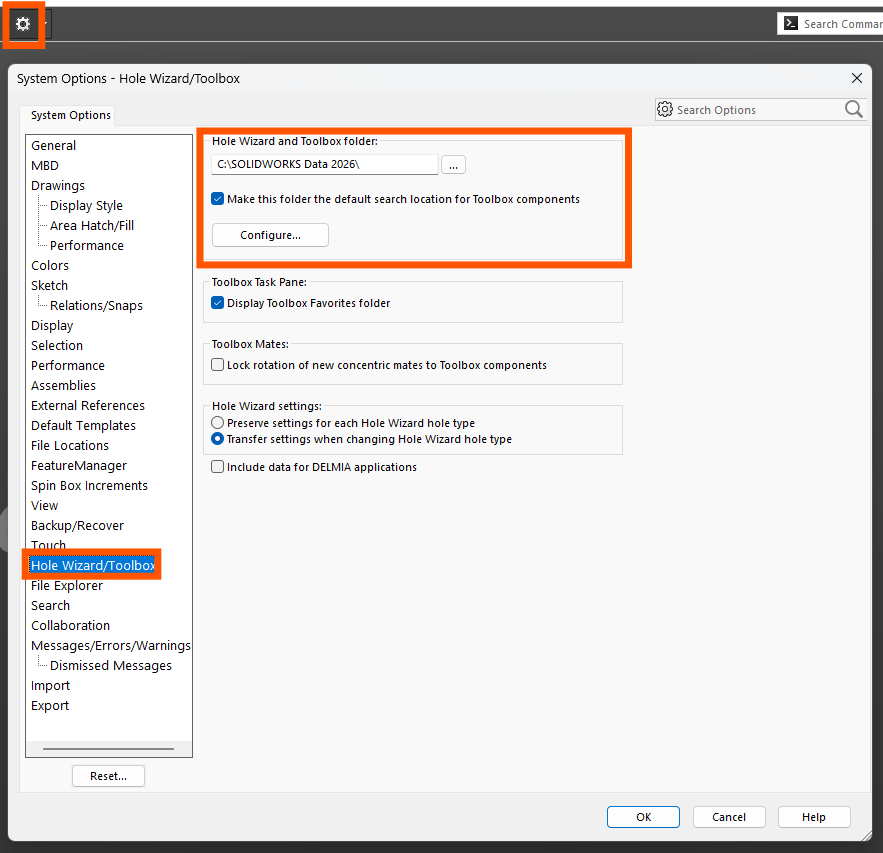The image size is (883, 853).
Task: Select Backup/Recover options
Action: tap(77, 525)
